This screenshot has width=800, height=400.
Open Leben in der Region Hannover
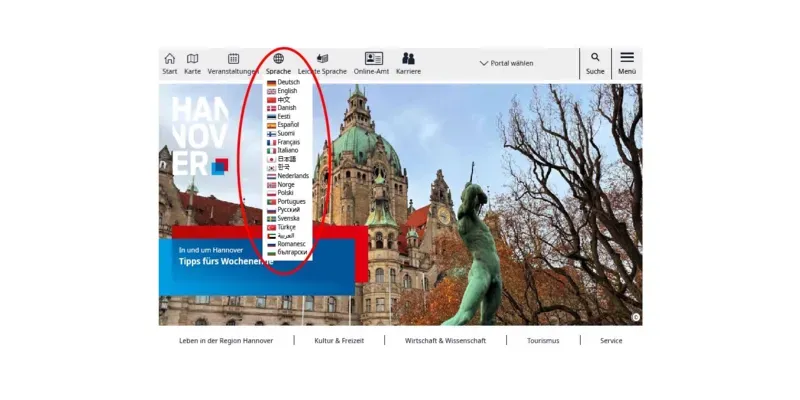[x=226, y=340]
